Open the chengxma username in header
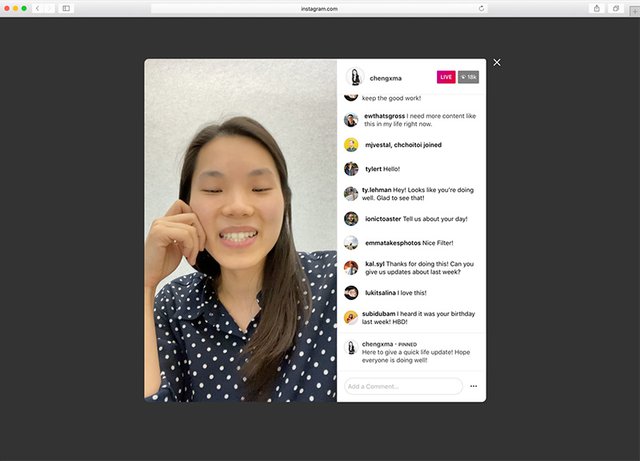Viewport: 640px width, 461px height. 385,77
